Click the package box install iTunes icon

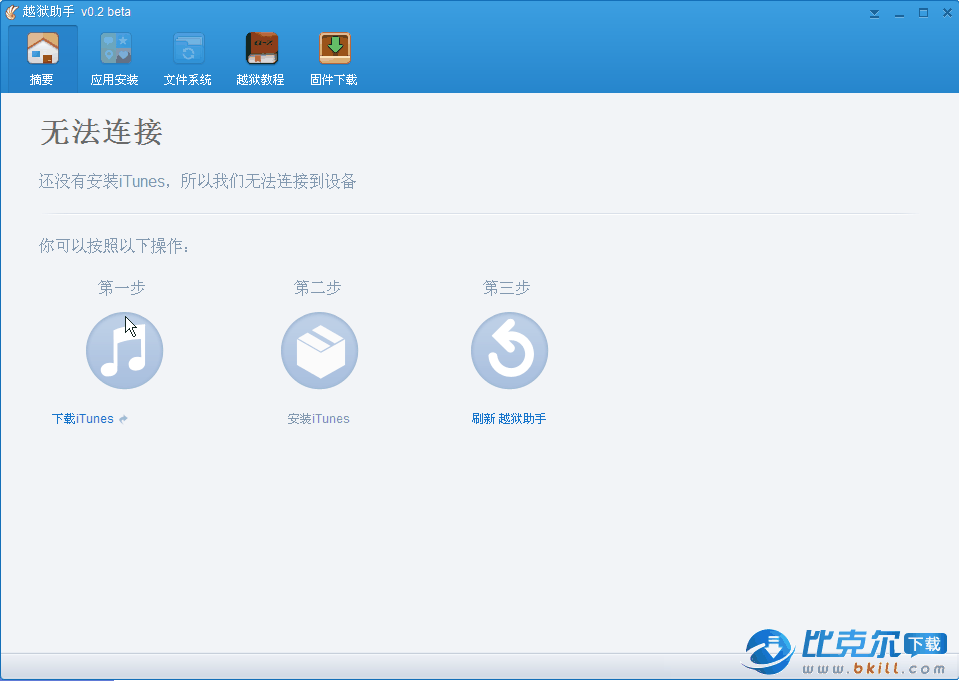pyautogui.click(x=319, y=351)
